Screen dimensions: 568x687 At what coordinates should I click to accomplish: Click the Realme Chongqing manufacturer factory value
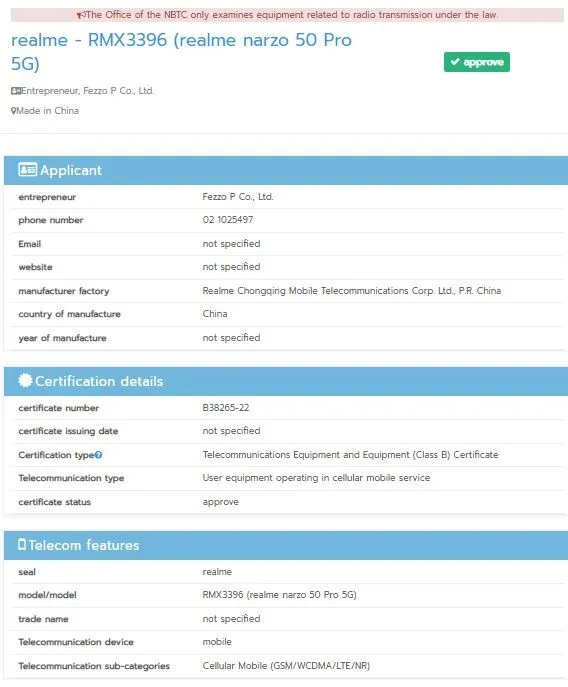351,291
